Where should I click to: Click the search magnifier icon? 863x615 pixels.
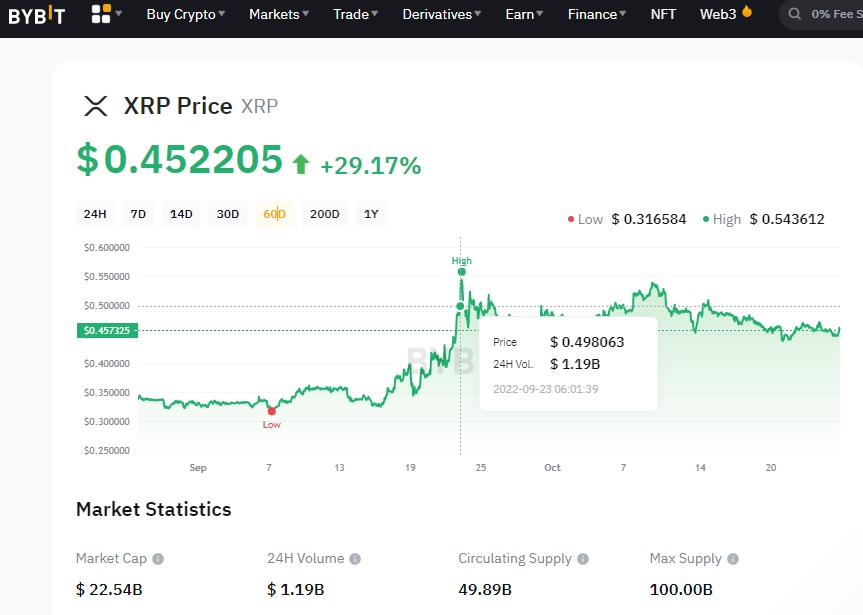pos(794,14)
